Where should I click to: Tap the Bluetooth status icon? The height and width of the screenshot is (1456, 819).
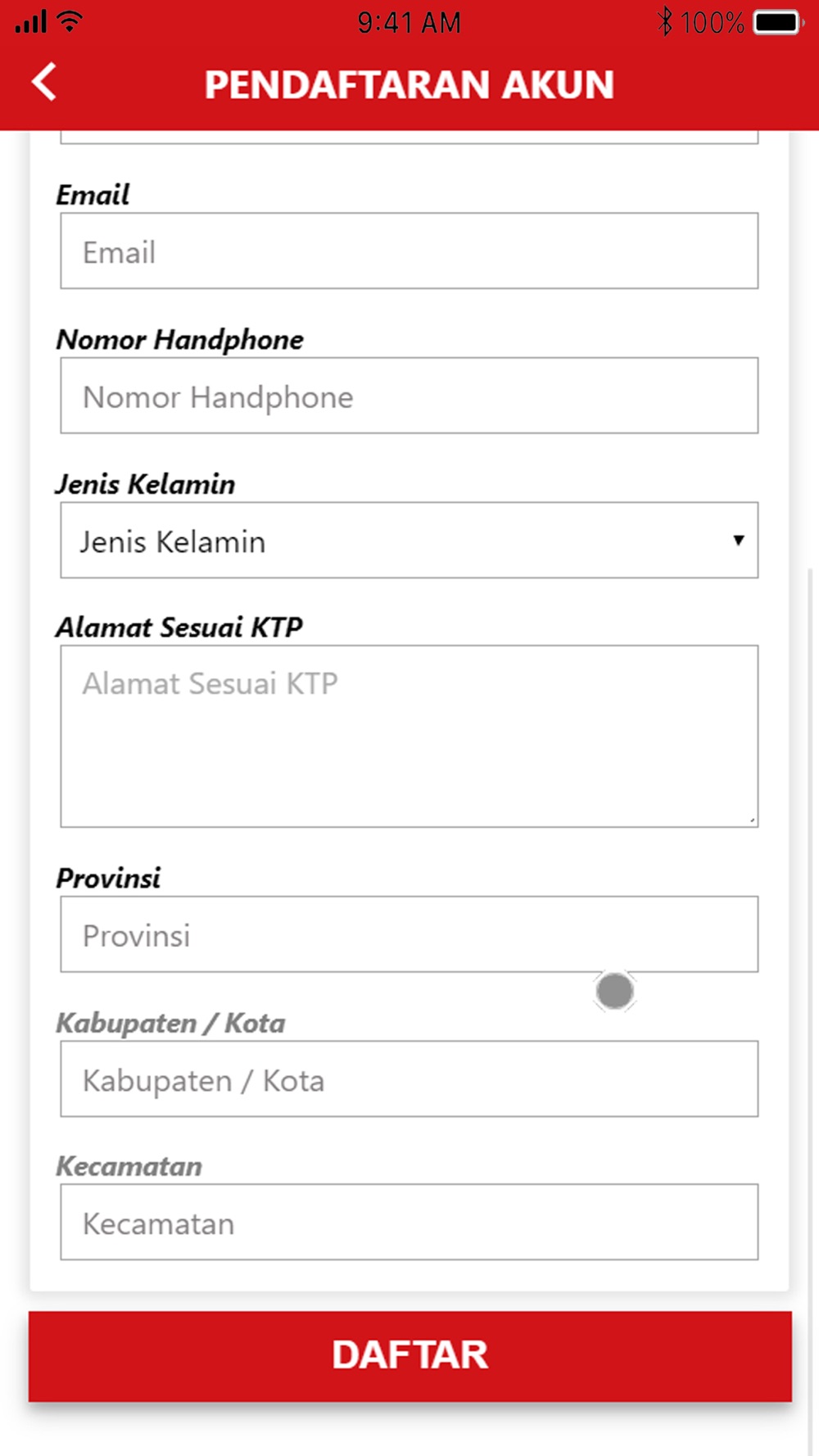[x=665, y=21]
